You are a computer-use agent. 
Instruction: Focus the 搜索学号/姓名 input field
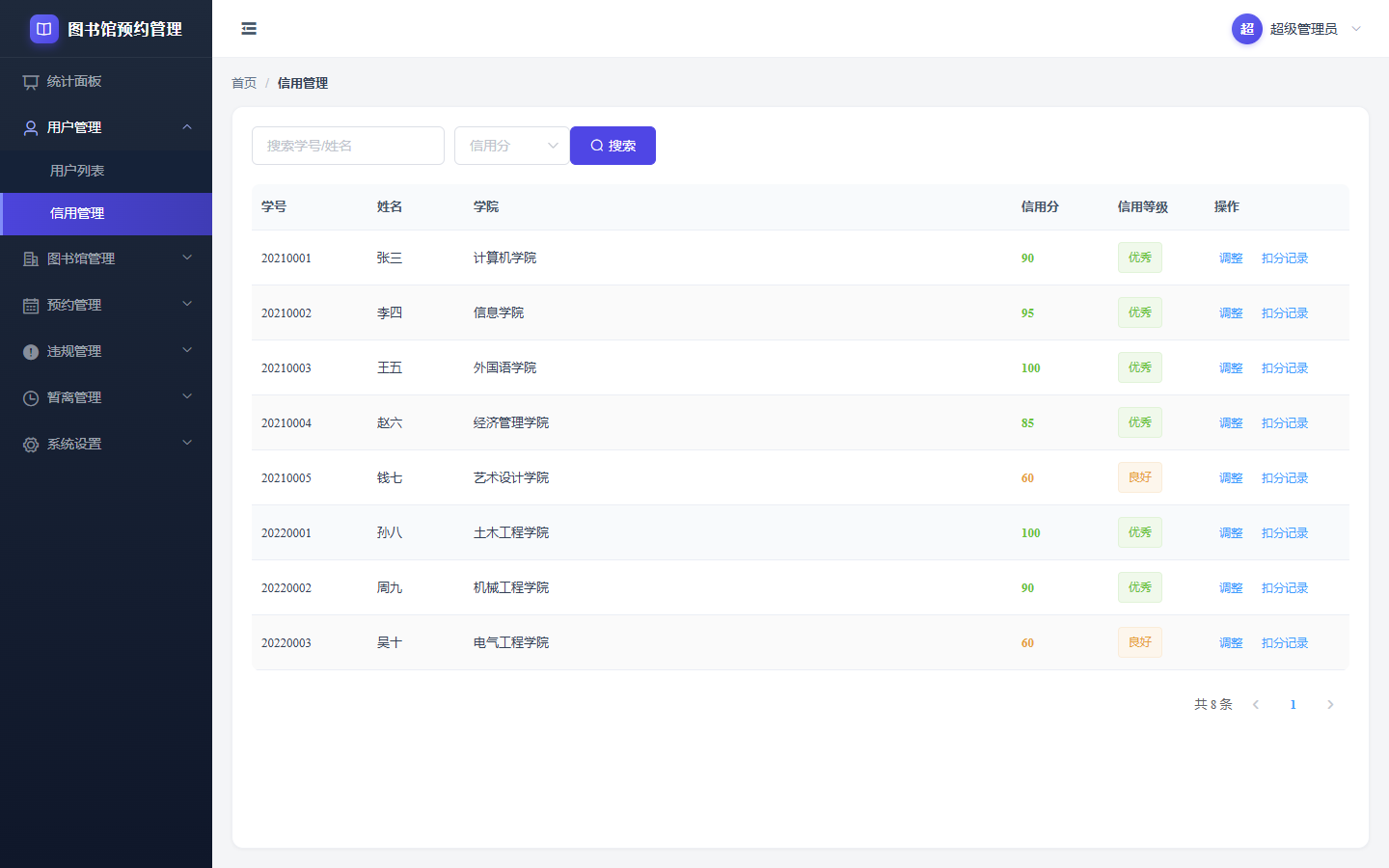pyautogui.click(x=348, y=146)
